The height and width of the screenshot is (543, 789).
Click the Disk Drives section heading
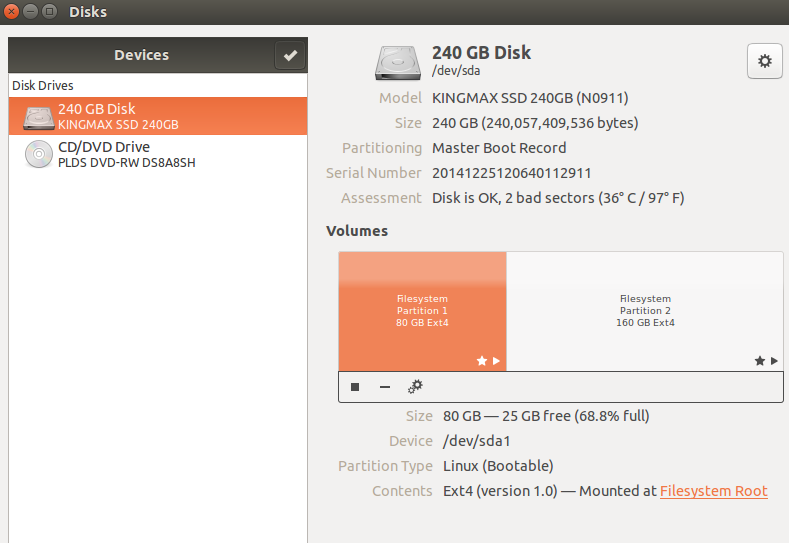pos(43,86)
